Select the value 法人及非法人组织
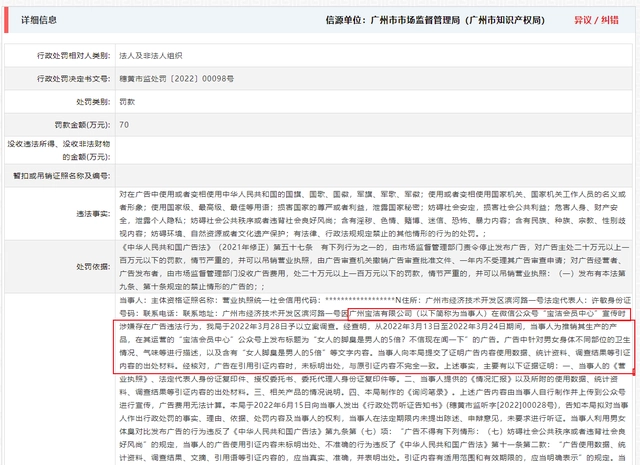 151,56
